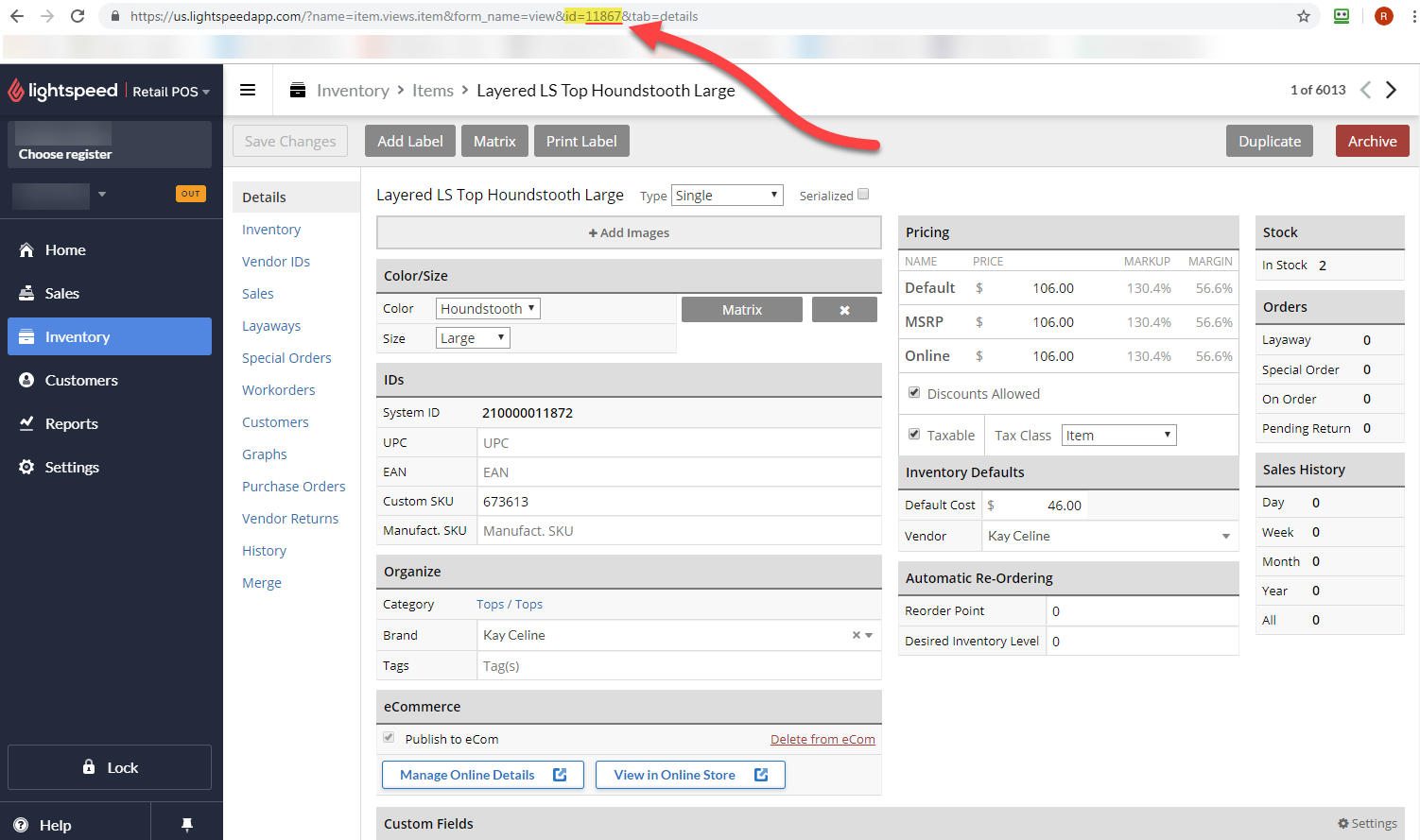The image size is (1420, 840).
Task: Click the Custom SKU field 673613
Action: tap(679, 501)
